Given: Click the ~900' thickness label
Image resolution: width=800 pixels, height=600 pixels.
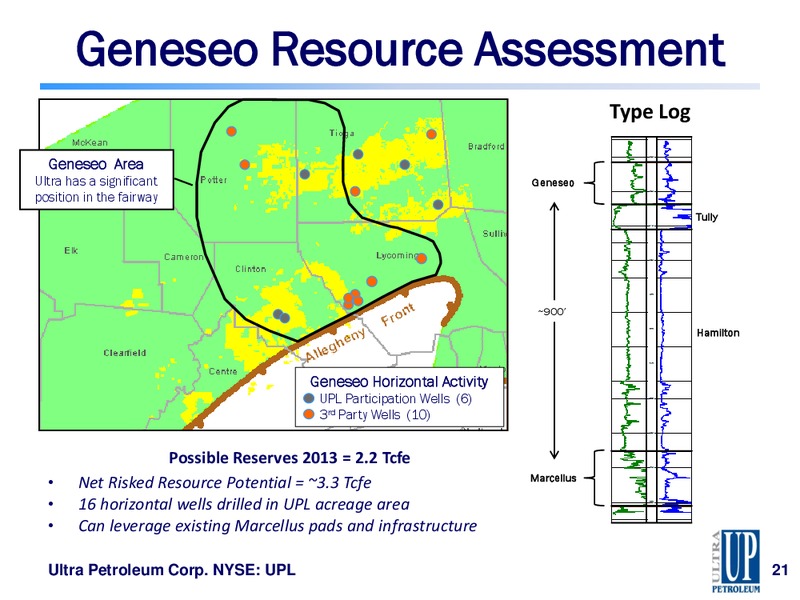Looking at the screenshot, I should tap(552, 311).
